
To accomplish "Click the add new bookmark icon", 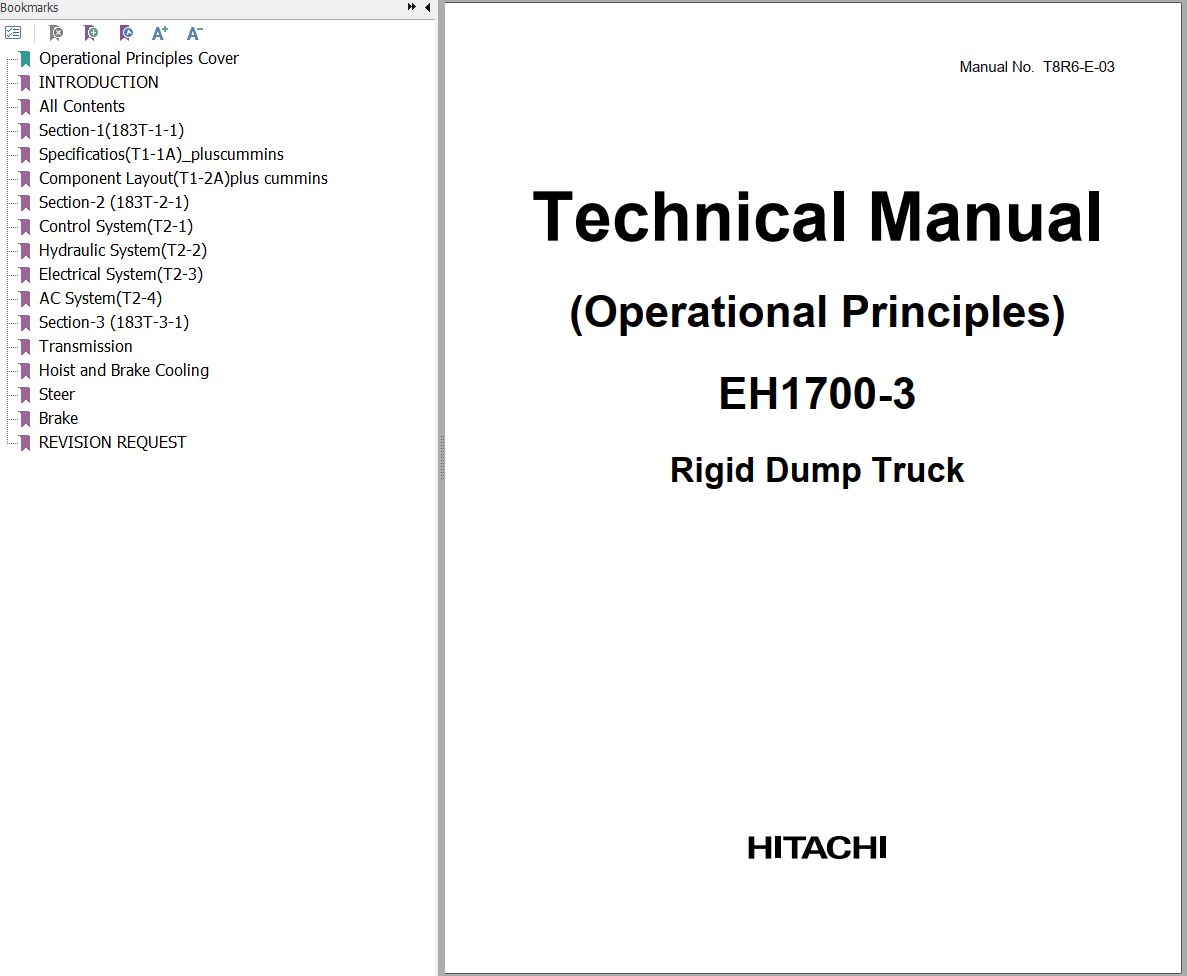I will 91,33.
